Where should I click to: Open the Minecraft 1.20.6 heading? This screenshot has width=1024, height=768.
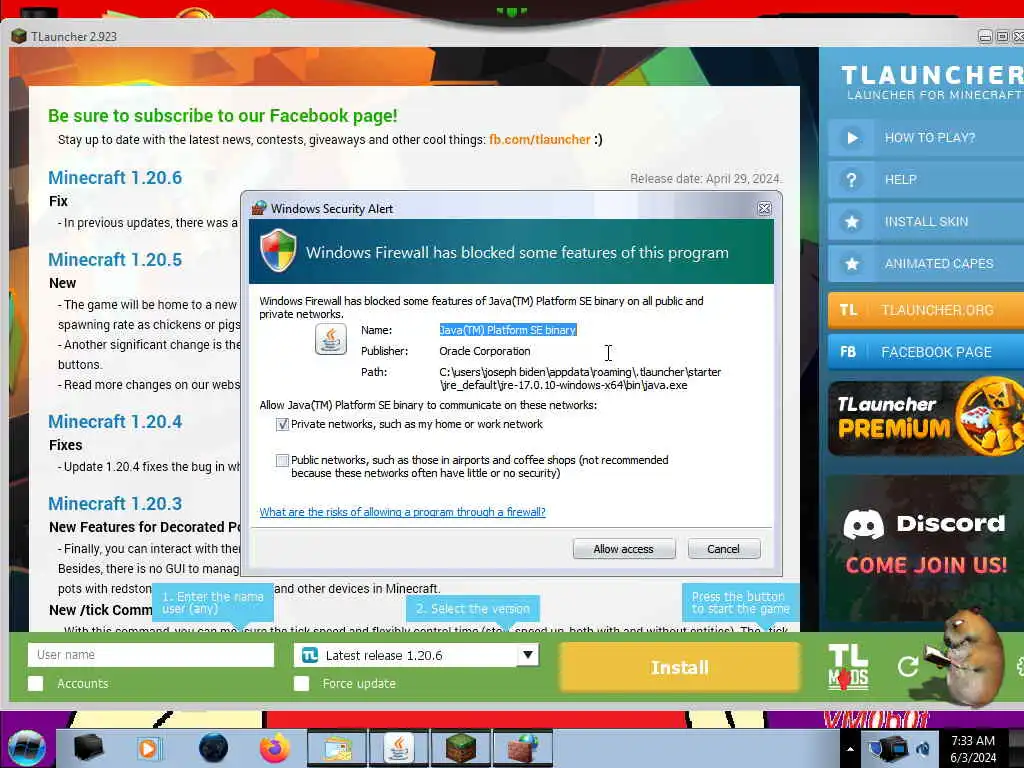115,178
